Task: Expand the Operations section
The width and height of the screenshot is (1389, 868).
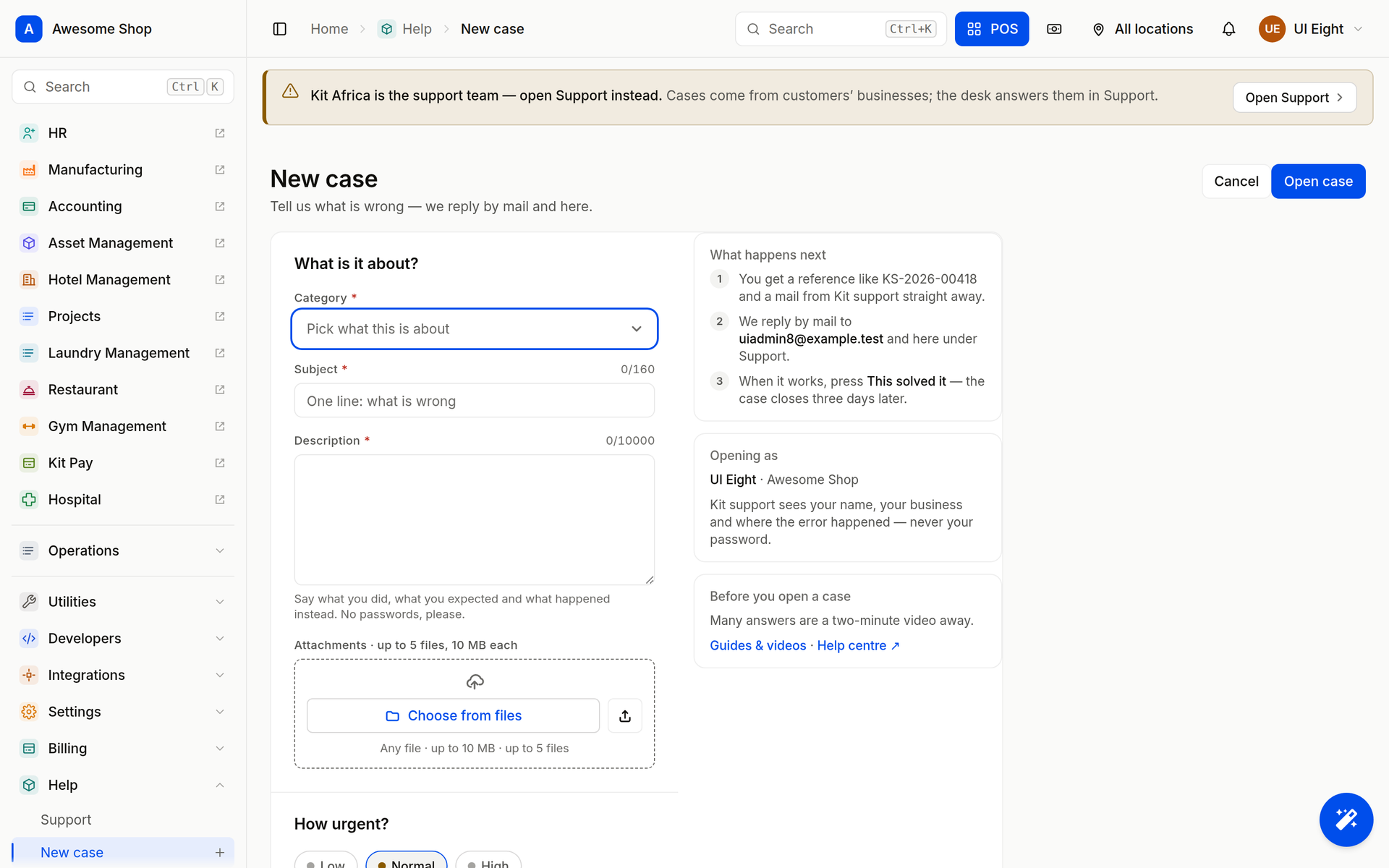Action: 123,551
